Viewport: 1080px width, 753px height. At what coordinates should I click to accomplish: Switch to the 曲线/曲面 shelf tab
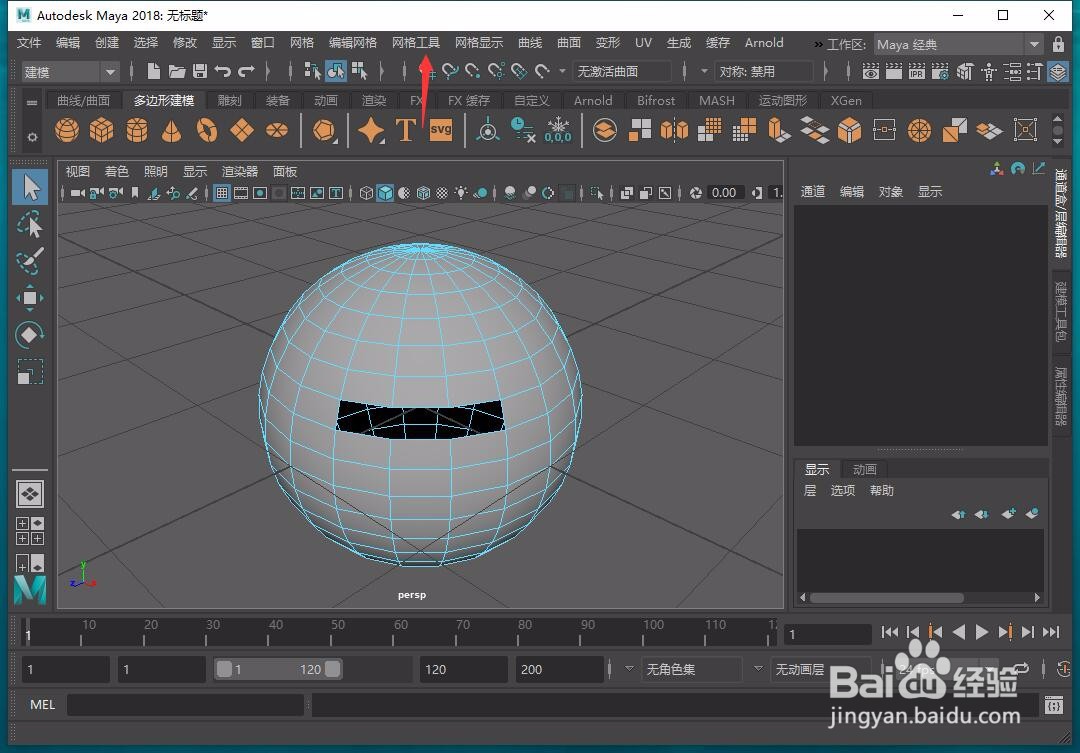pos(83,100)
